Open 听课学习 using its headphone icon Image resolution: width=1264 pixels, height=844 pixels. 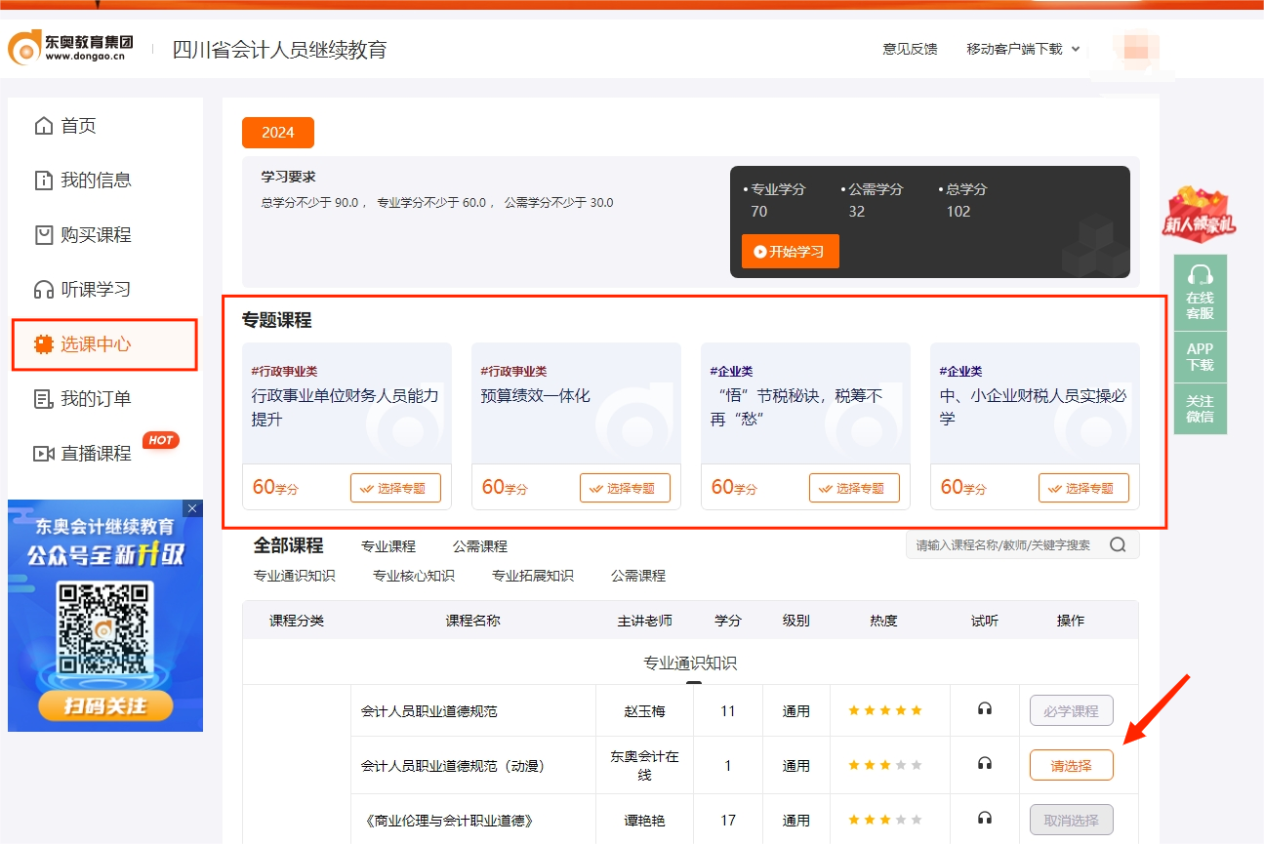pyautogui.click(x=43, y=289)
